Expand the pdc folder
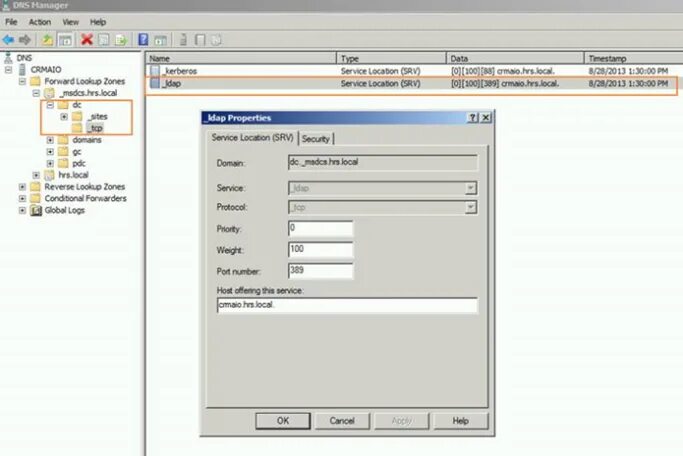This screenshot has height=456, width=683. [50, 164]
